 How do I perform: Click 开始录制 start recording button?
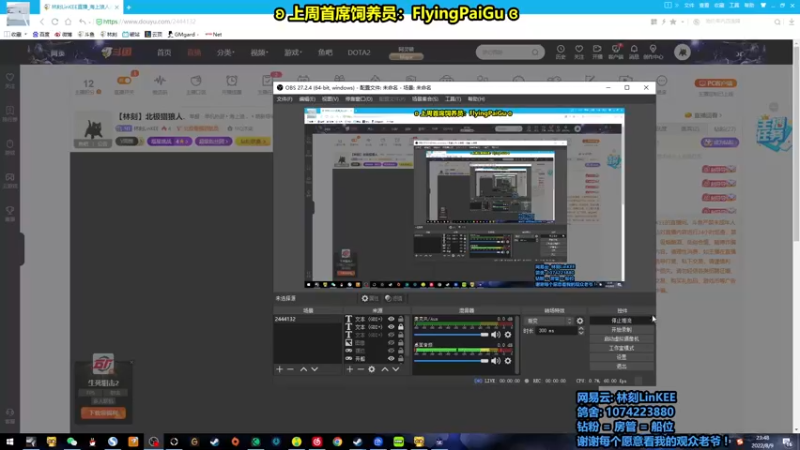tap(621, 330)
